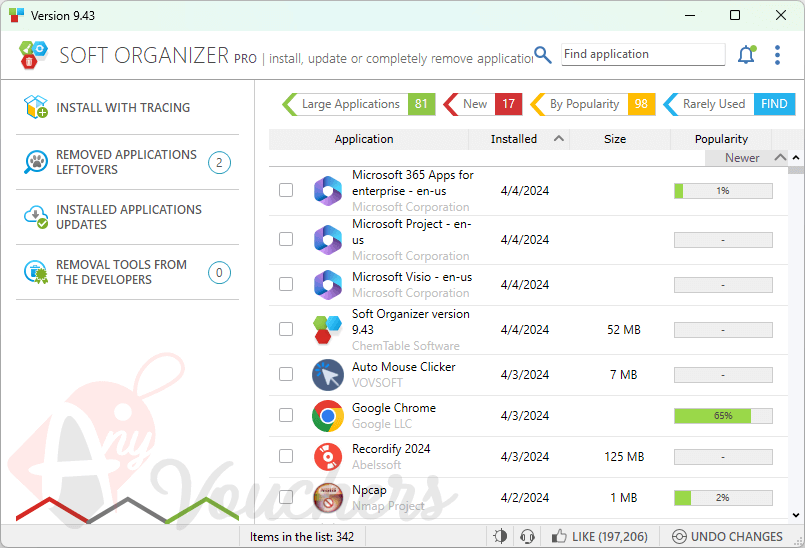Check the Soft Organizer version 9.43 checkbox
The image size is (805, 548).
pyautogui.click(x=286, y=329)
